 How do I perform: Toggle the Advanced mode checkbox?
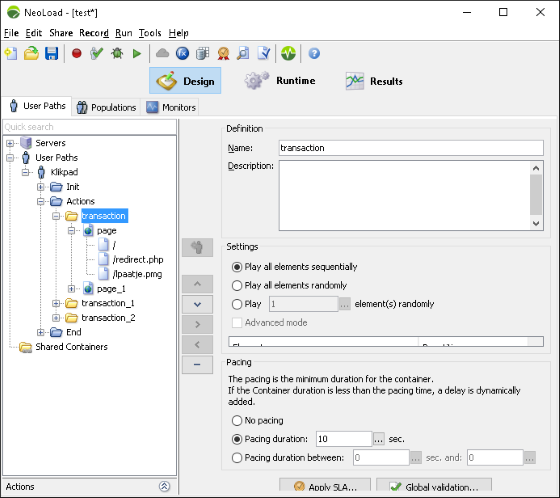237,323
